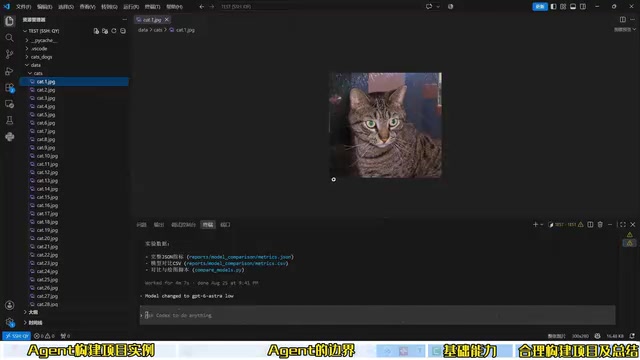Collapse the TEST (SSH: QY) root
This screenshot has height=360, width=640.
(x=25, y=31)
